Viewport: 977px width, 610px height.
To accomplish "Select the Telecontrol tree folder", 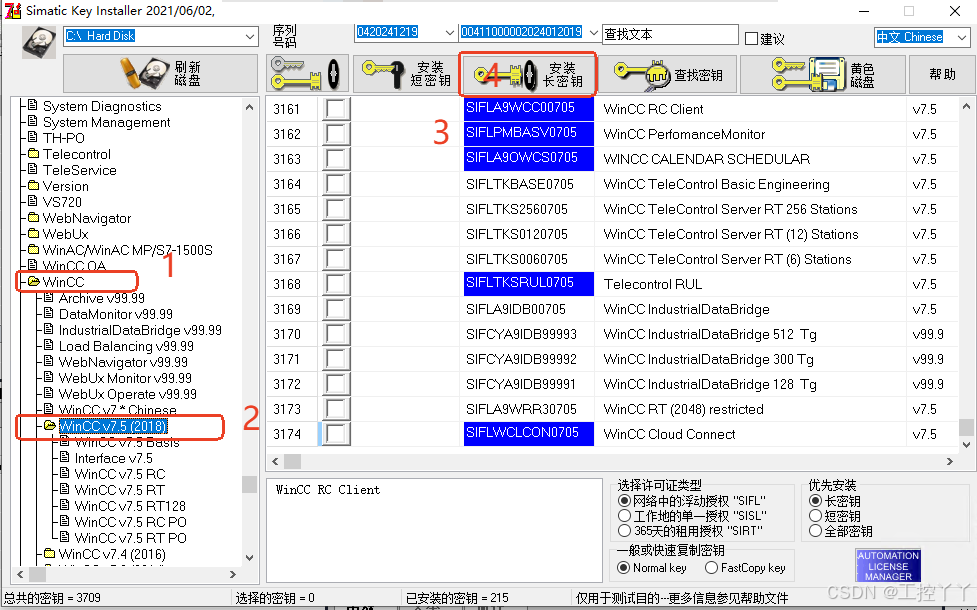I will [x=77, y=154].
